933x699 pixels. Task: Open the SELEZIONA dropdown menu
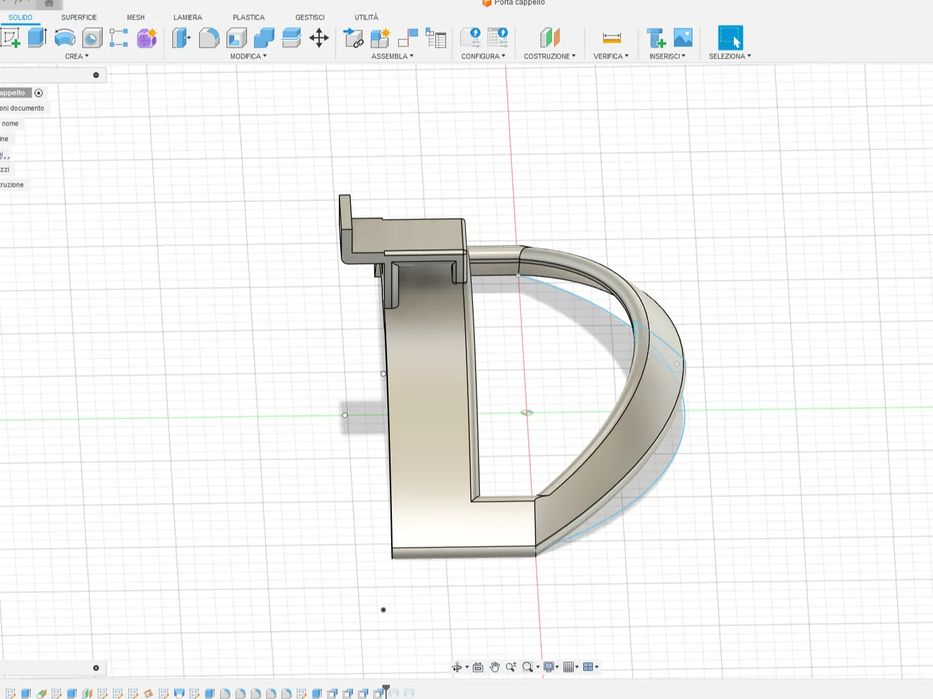[730, 56]
